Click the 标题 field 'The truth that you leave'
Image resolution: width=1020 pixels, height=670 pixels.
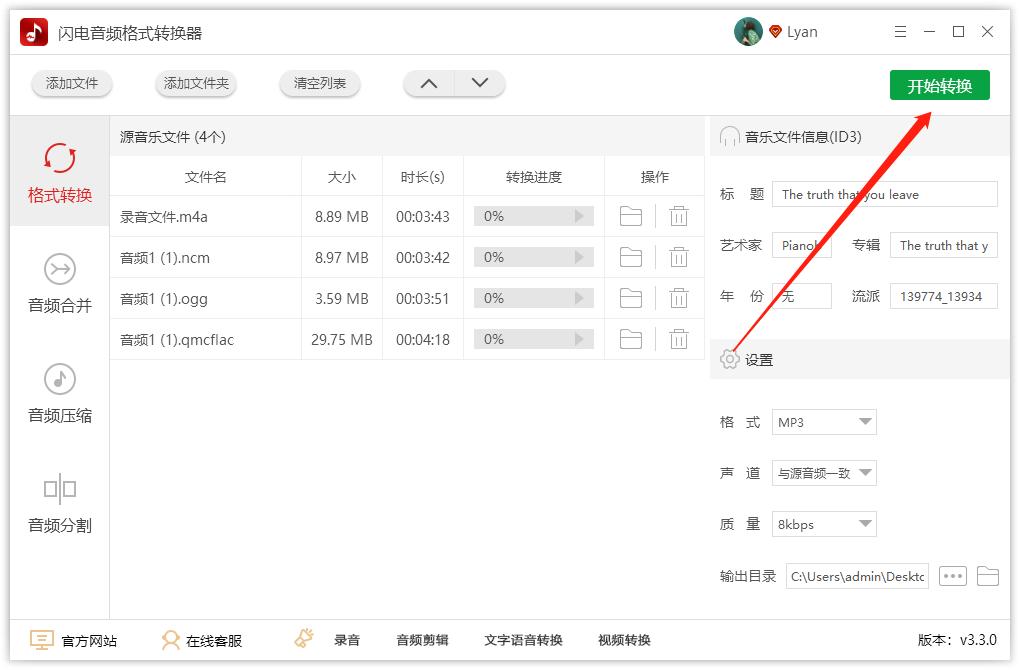885,194
